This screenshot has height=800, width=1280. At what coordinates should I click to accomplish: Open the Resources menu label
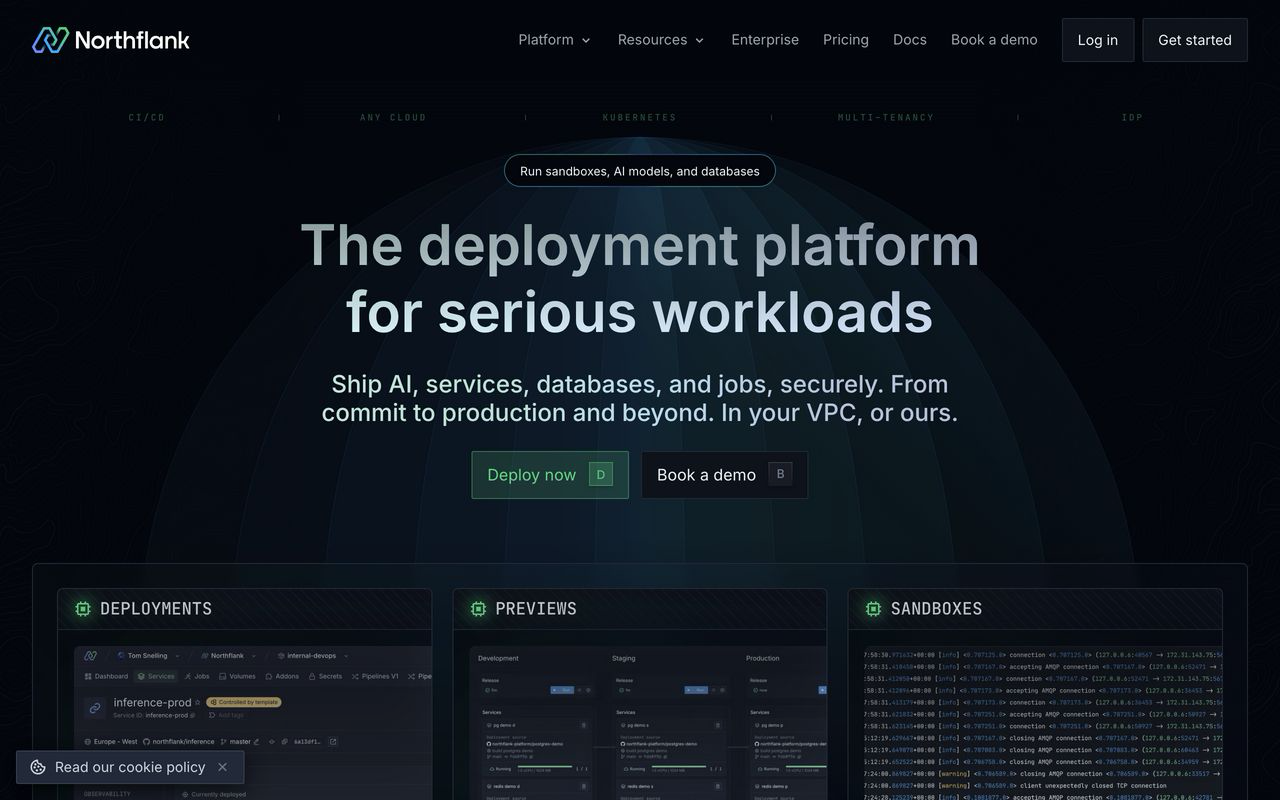pyautogui.click(x=652, y=40)
